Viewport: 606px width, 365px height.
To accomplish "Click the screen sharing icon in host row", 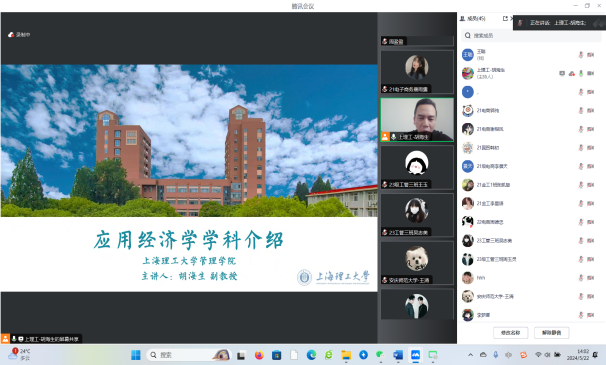I will click(562, 73).
